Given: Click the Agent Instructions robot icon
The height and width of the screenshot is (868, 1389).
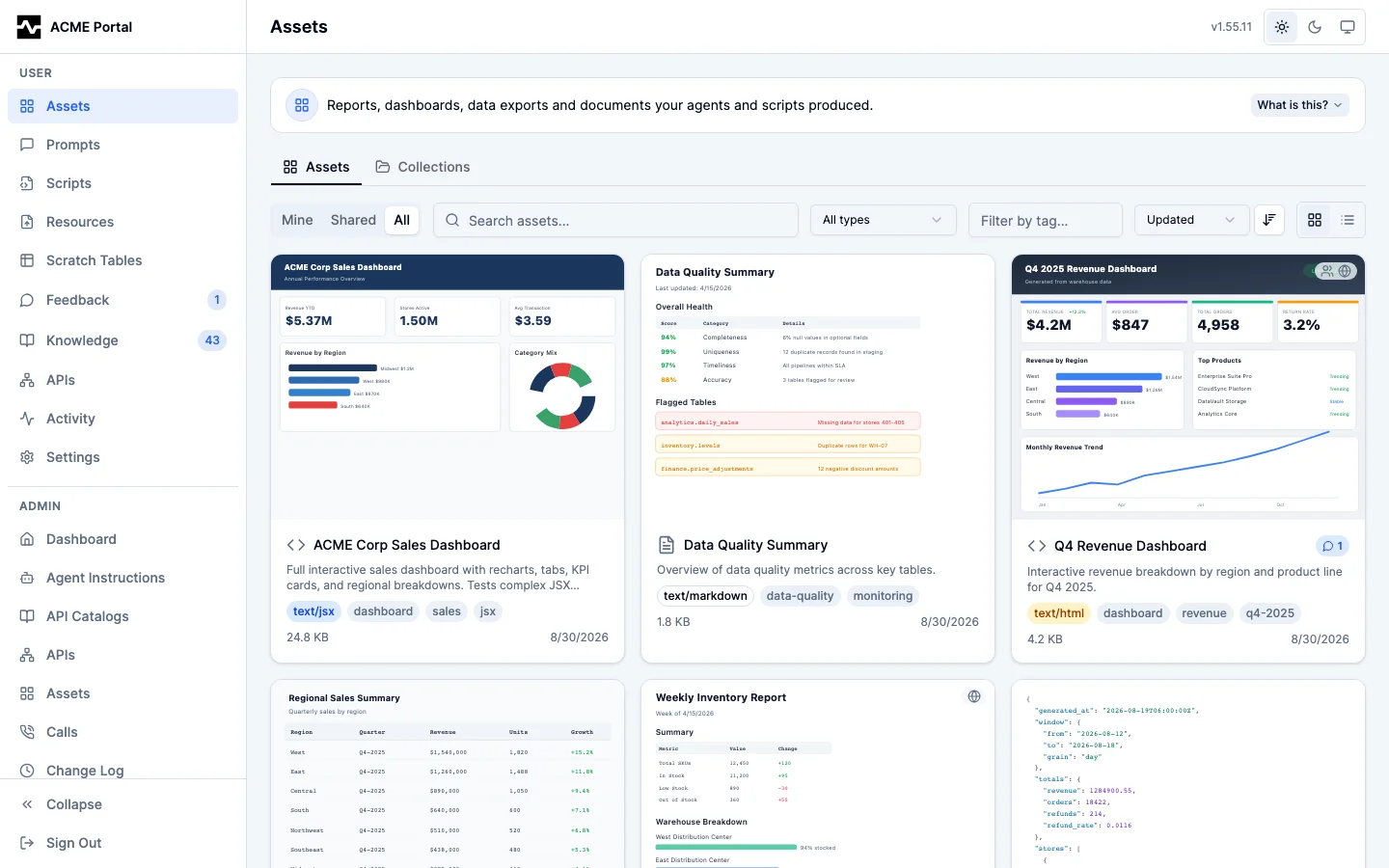Looking at the screenshot, I should [27, 578].
